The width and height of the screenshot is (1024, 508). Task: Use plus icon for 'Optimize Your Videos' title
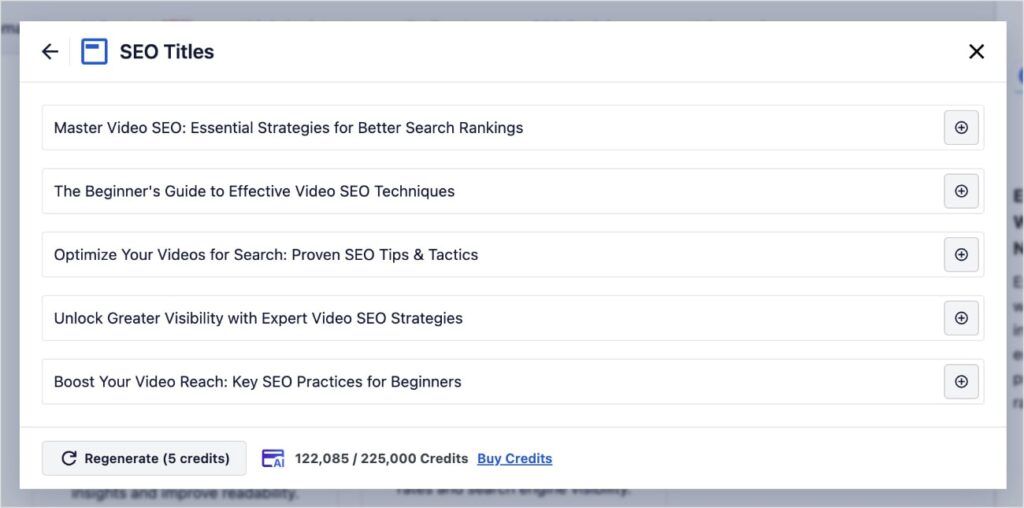coord(961,255)
